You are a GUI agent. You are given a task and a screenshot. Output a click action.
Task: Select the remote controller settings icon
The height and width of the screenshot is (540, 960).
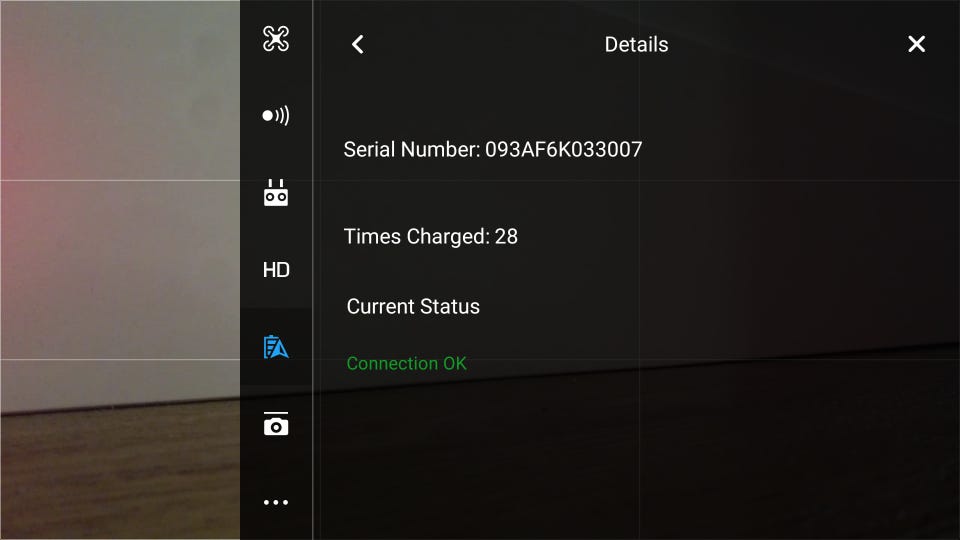pyautogui.click(x=276, y=193)
